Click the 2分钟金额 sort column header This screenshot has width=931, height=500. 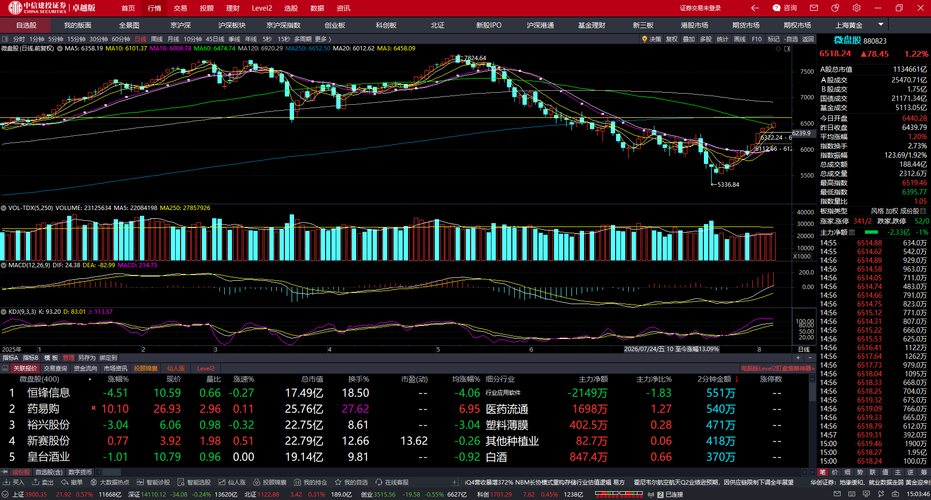pos(714,379)
